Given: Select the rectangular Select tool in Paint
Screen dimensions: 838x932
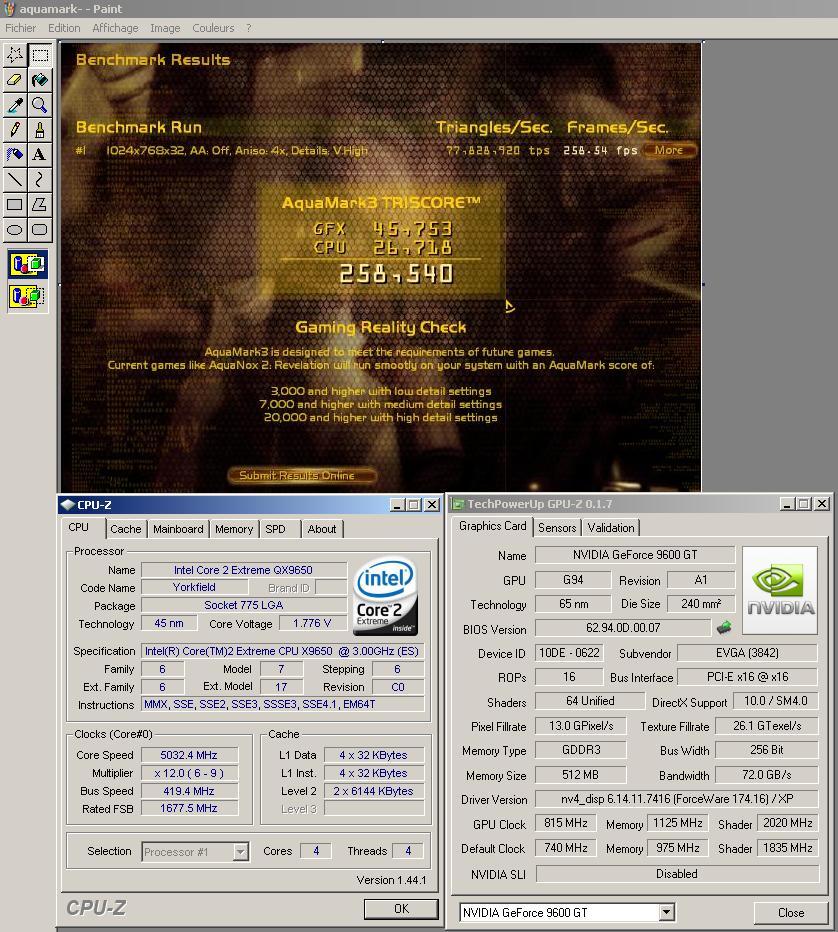Looking at the screenshot, I should click(x=40, y=55).
